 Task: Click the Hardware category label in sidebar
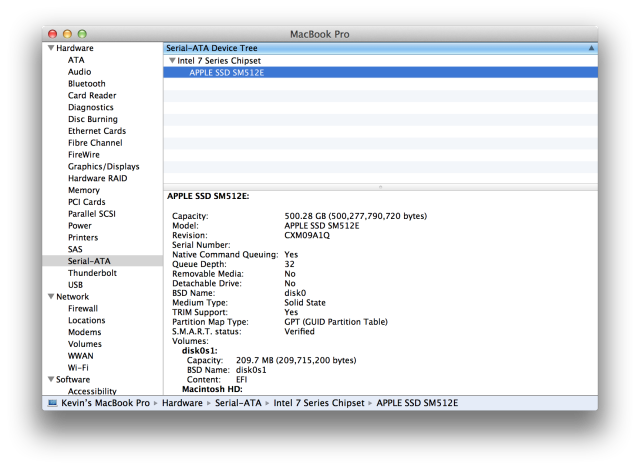pyautogui.click(x=75, y=48)
